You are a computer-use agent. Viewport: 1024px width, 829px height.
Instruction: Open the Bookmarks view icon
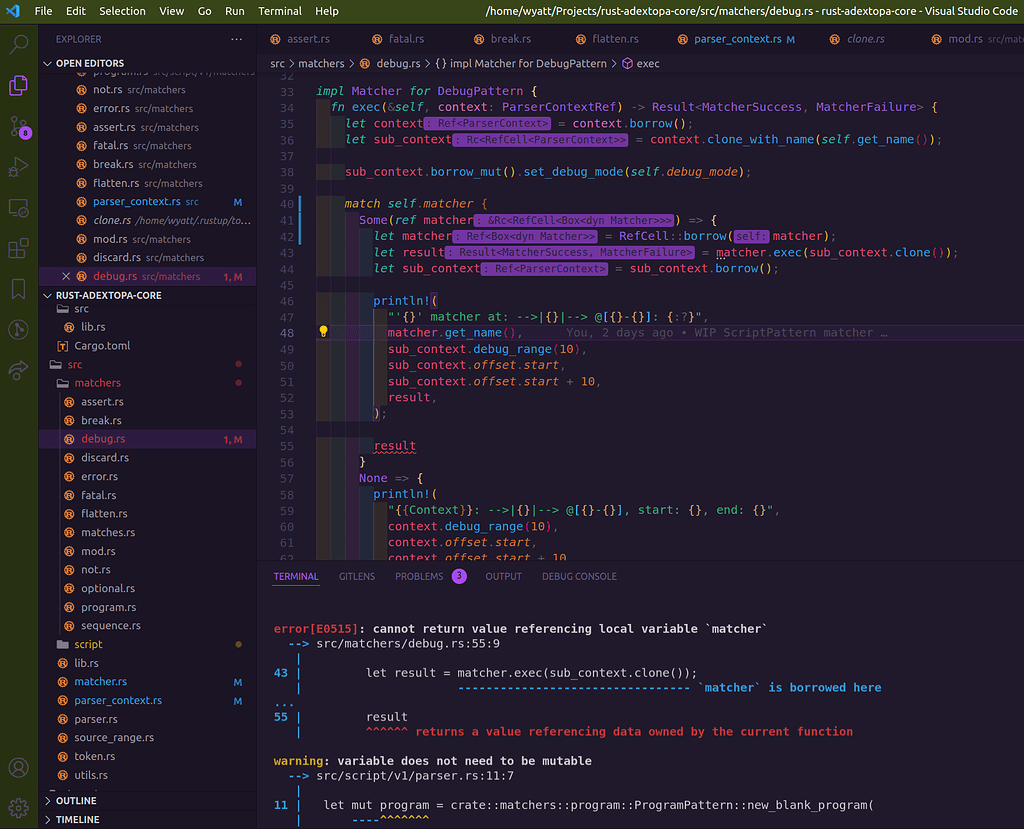click(18, 289)
